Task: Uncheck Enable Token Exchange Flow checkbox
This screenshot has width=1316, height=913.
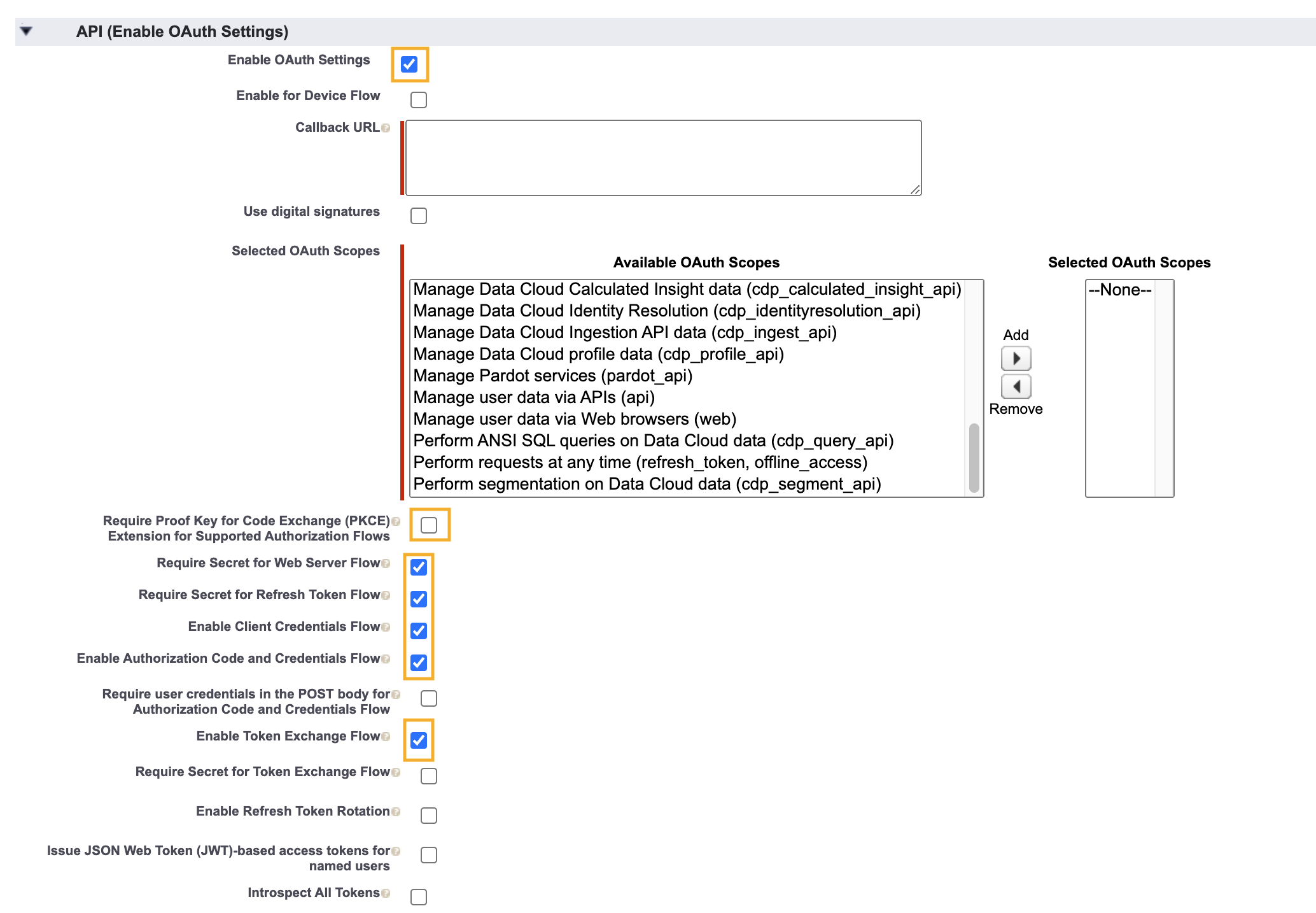Action: [x=419, y=740]
